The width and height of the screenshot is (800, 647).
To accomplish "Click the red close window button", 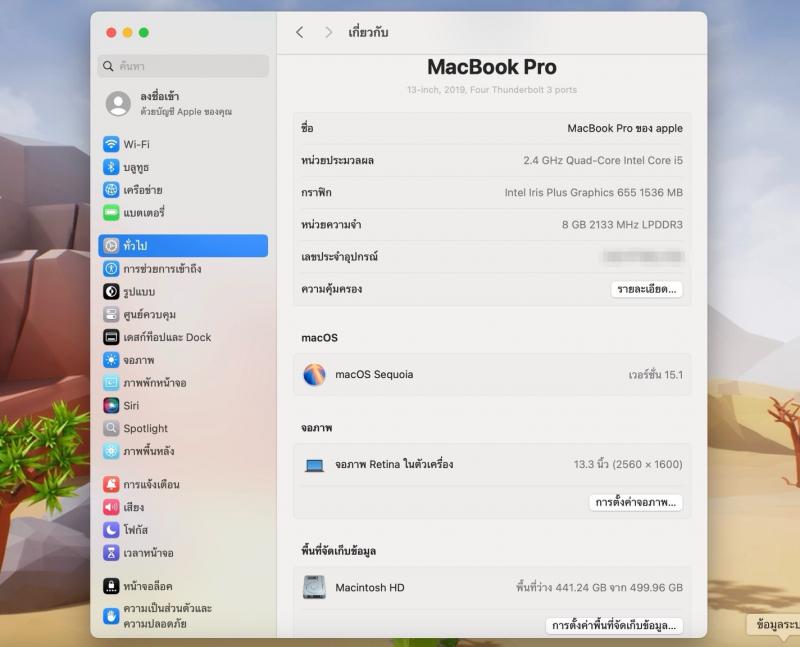I will coord(111,32).
